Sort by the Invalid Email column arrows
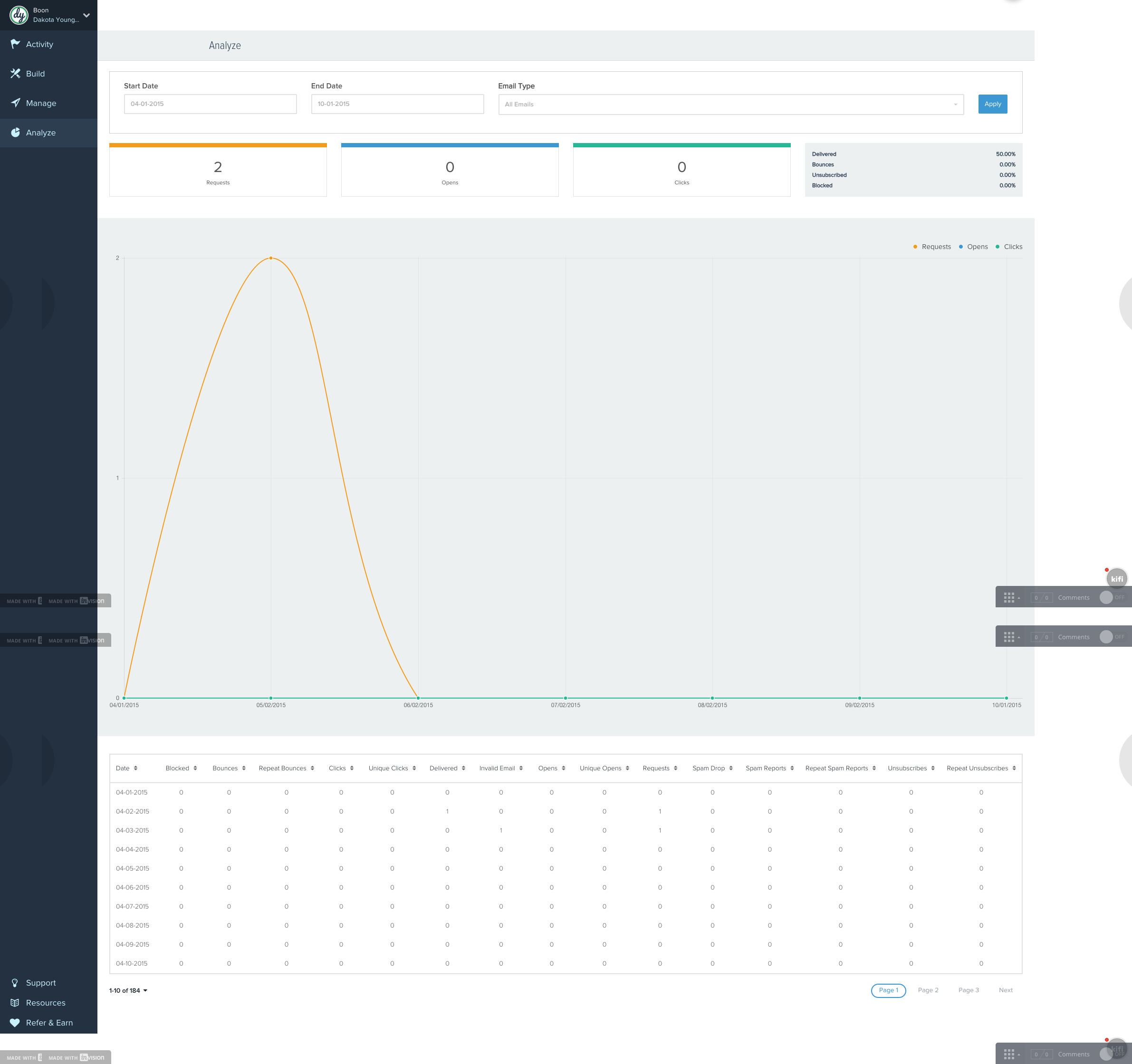 (521, 768)
